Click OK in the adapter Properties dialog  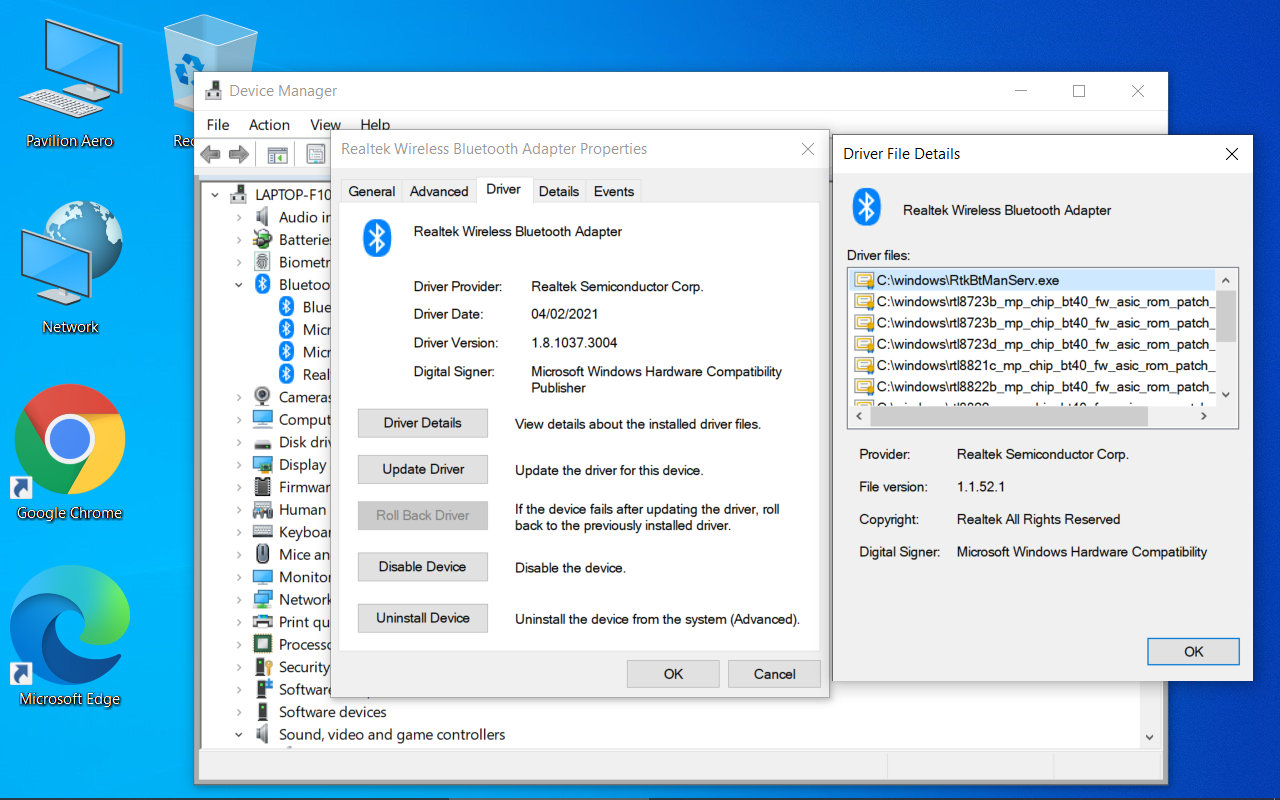pos(673,674)
